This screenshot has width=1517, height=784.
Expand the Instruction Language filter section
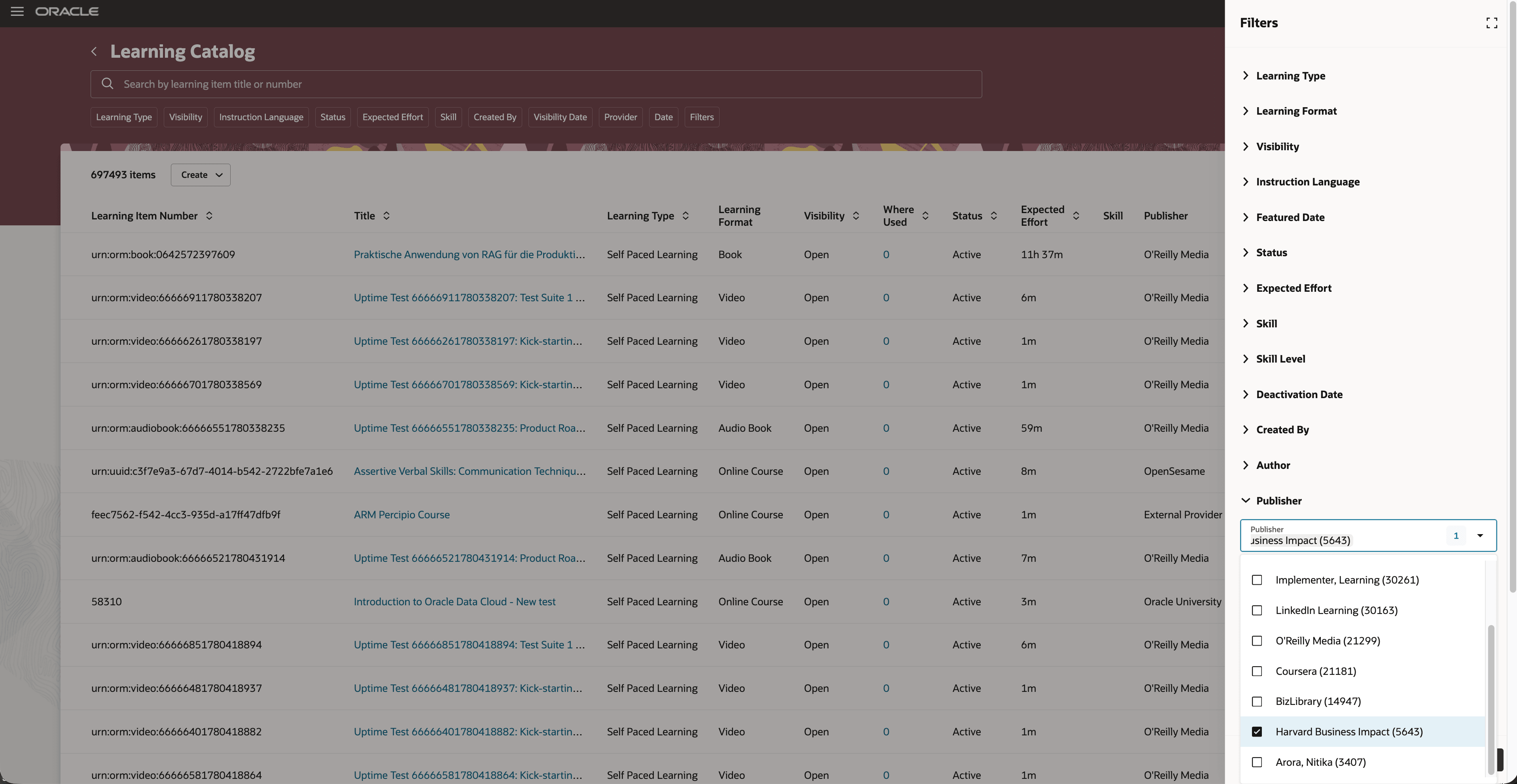[1246, 181]
